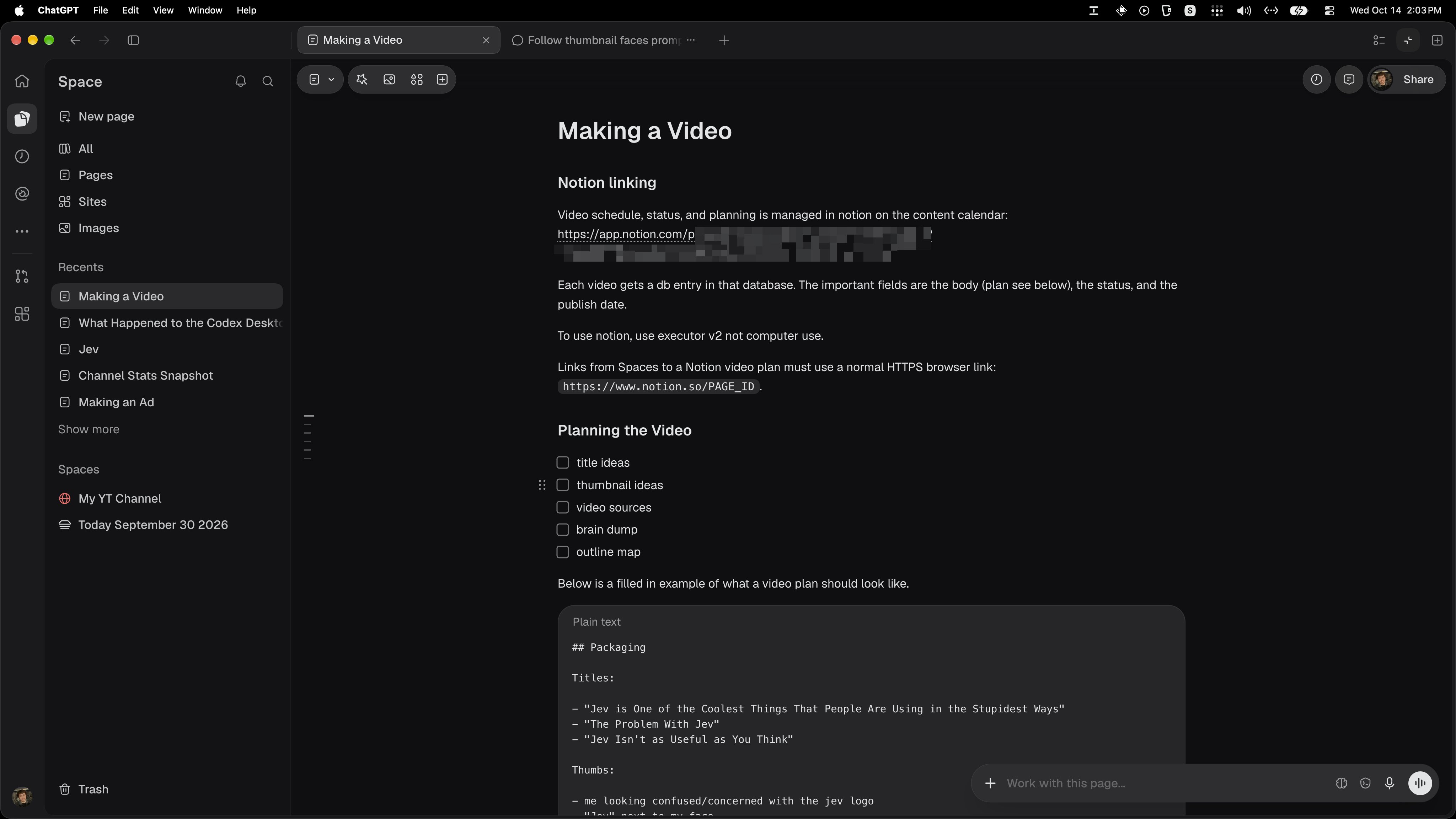Check the outline map checkbox
1456x819 pixels.
562,552
